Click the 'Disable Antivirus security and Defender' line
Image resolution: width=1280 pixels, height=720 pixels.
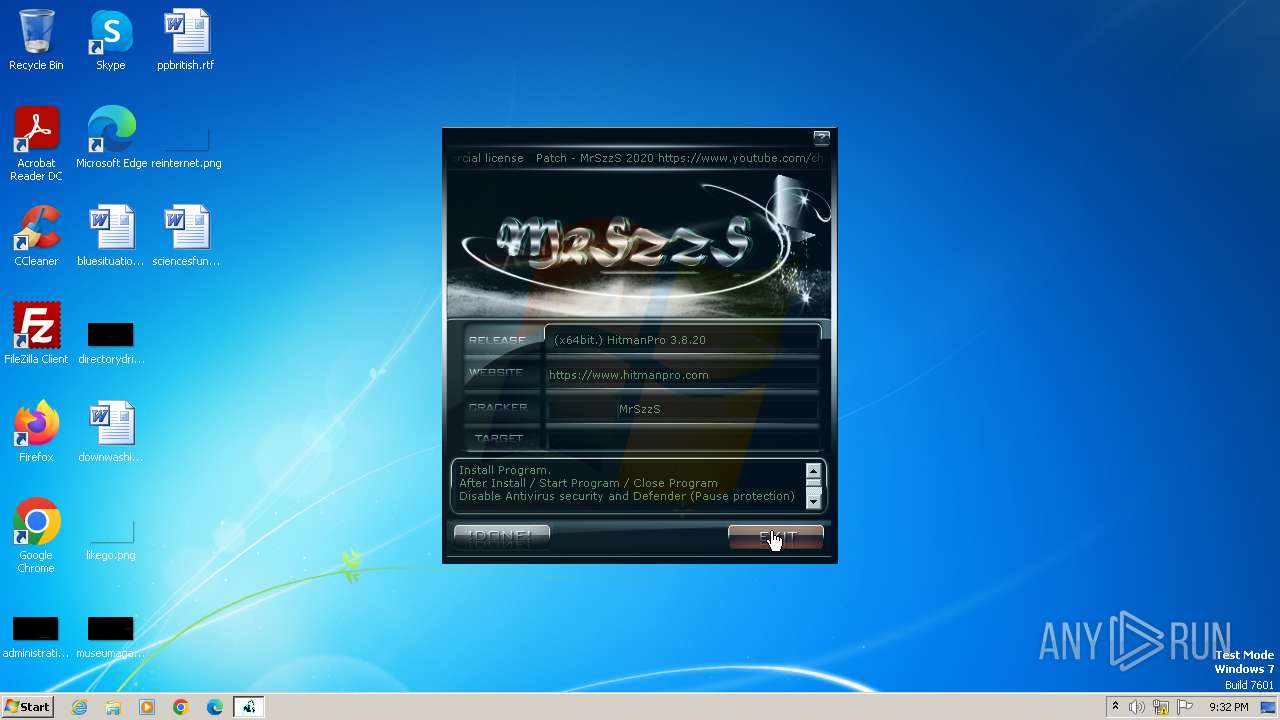tap(627, 496)
